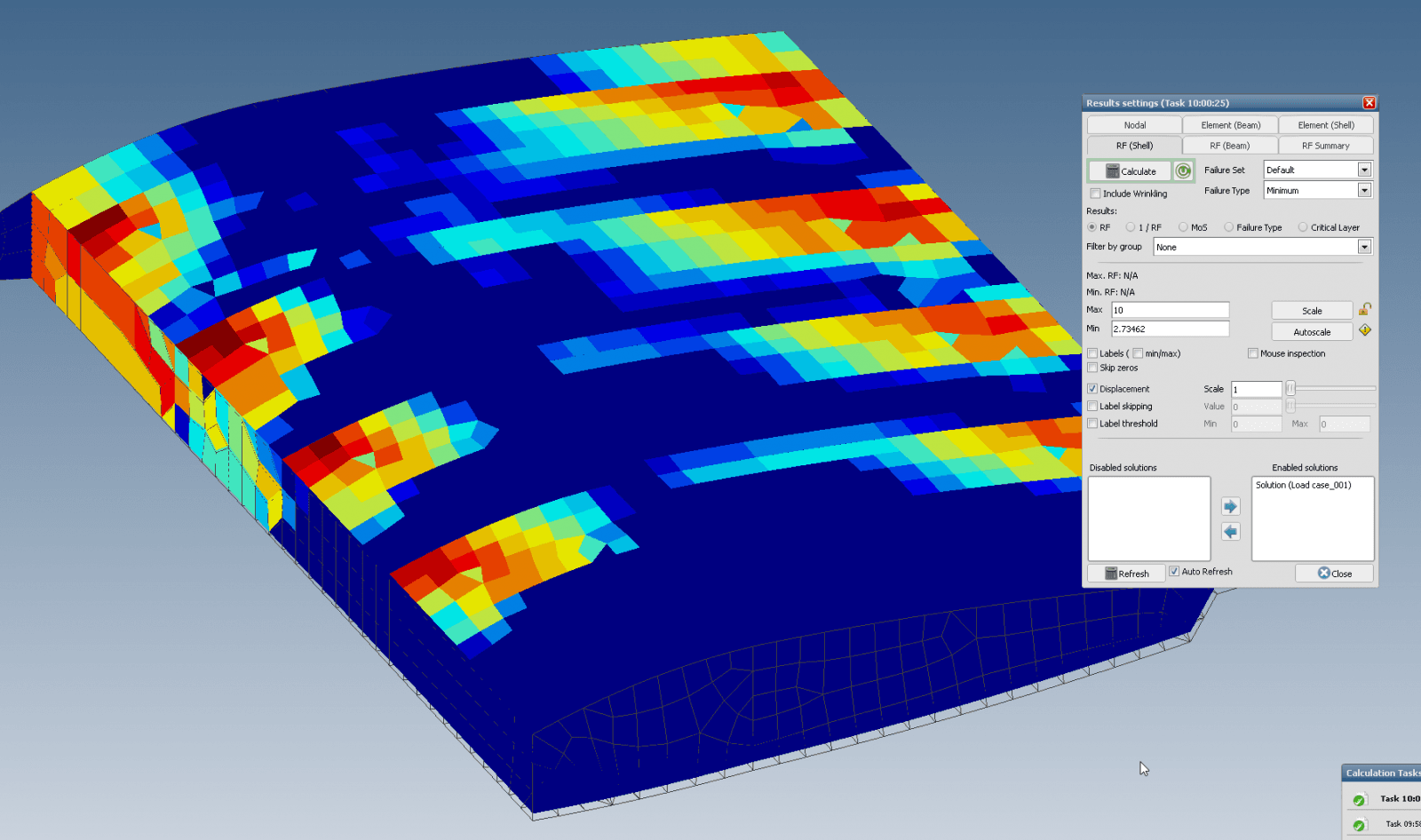1421x840 pixels.
Task: Close the Results settings dialog with red X
Action: [x=1369, y=103]
